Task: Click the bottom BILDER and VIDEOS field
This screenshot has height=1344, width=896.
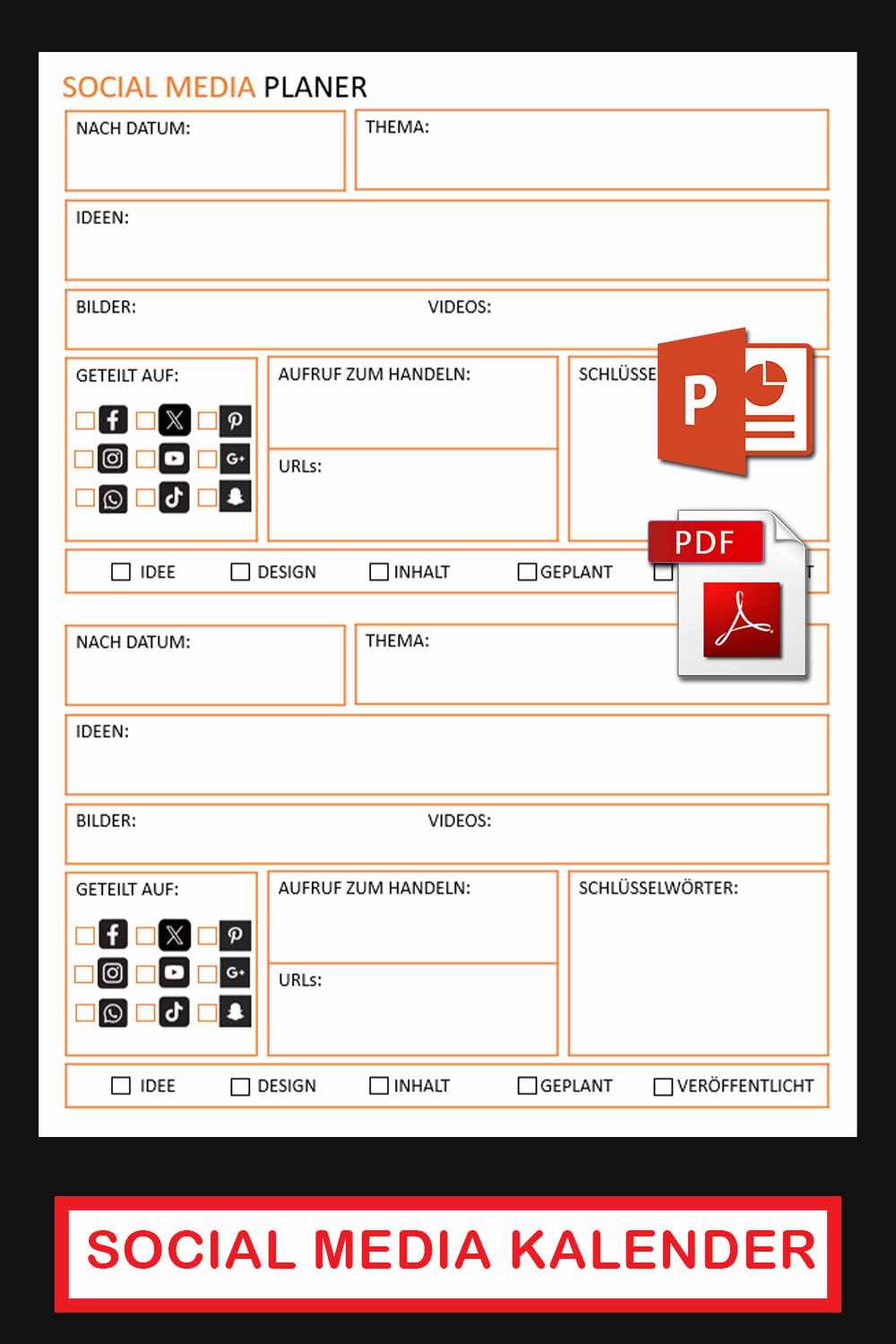Action: [447, 833]
